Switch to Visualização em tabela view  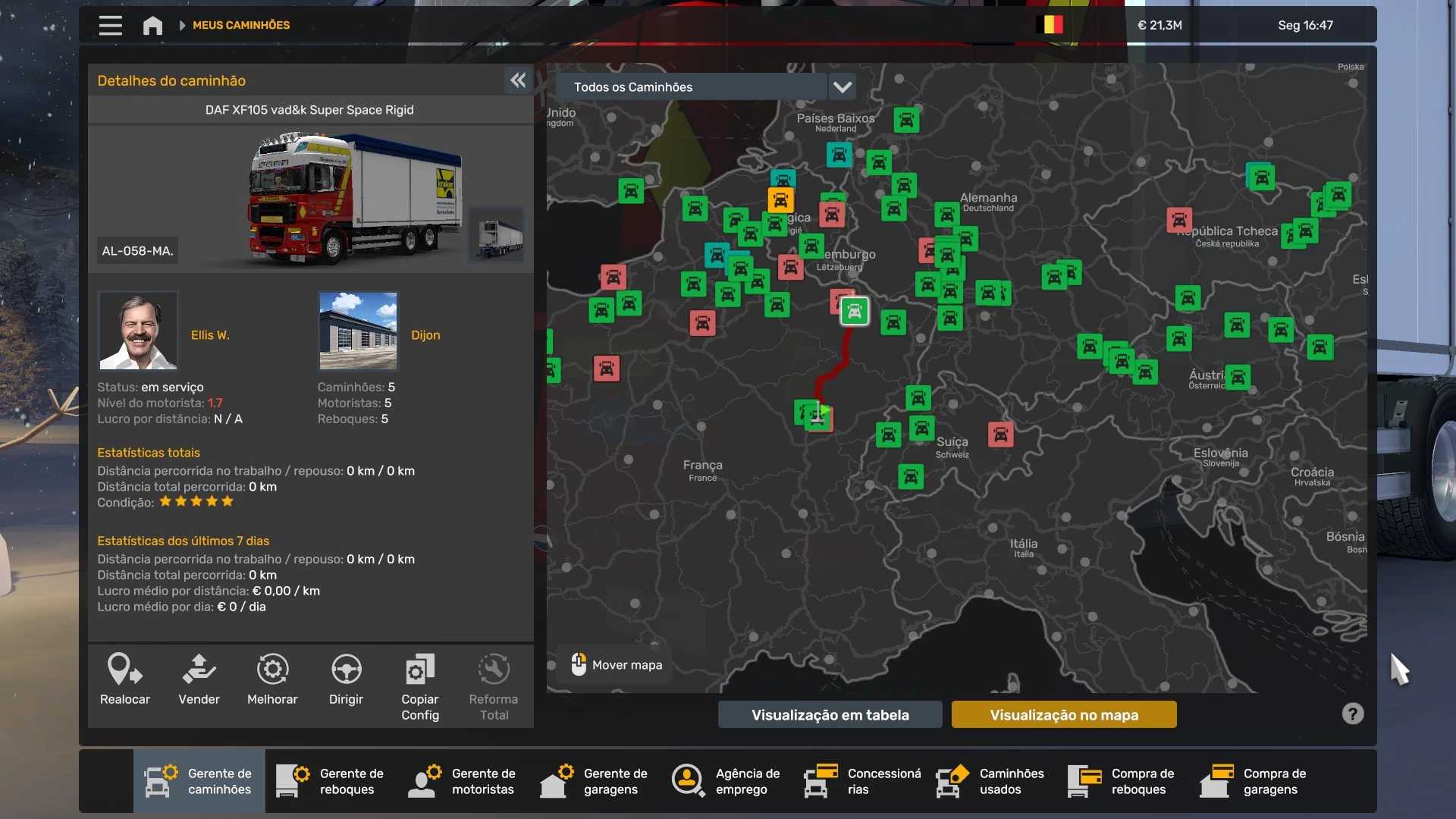[x=830, y=714]
